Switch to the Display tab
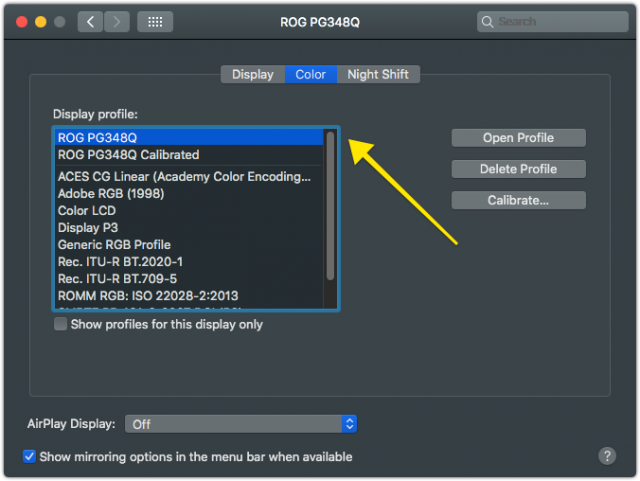 [253, 74]
